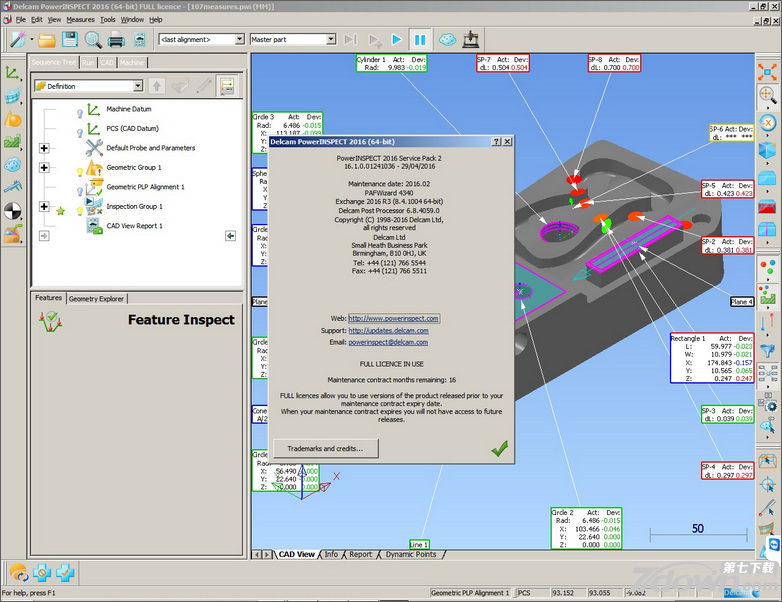This screenshot has width=782, height=602.
Task: Click the colored dots display icon
Action: (x=768, y=268)
